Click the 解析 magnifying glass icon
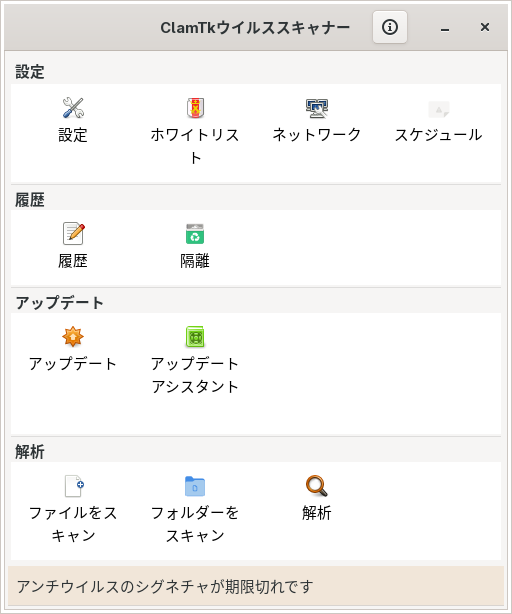Screen dimensions: 512x614 (x=317, y=486)
